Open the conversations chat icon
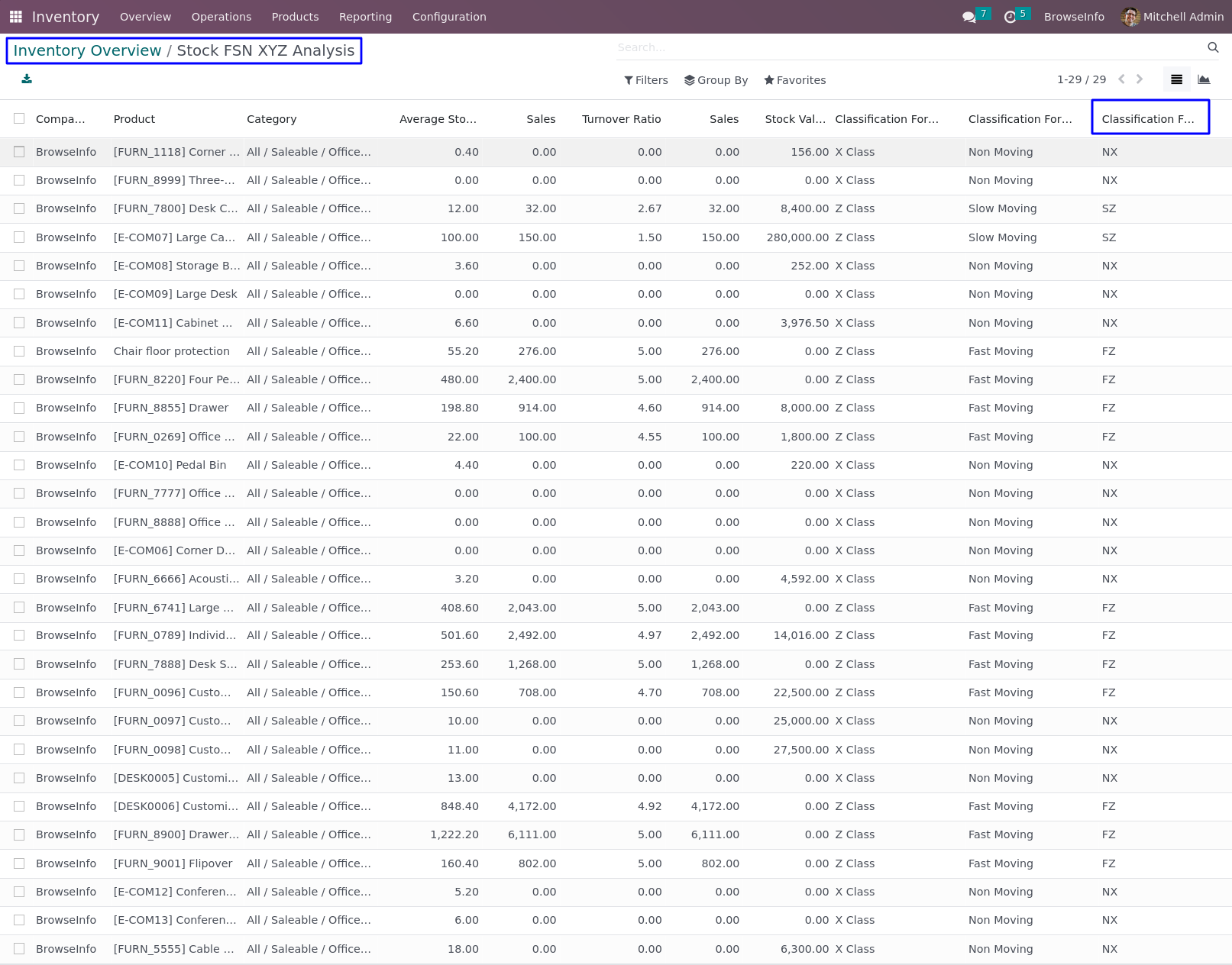 click(969, 17)
